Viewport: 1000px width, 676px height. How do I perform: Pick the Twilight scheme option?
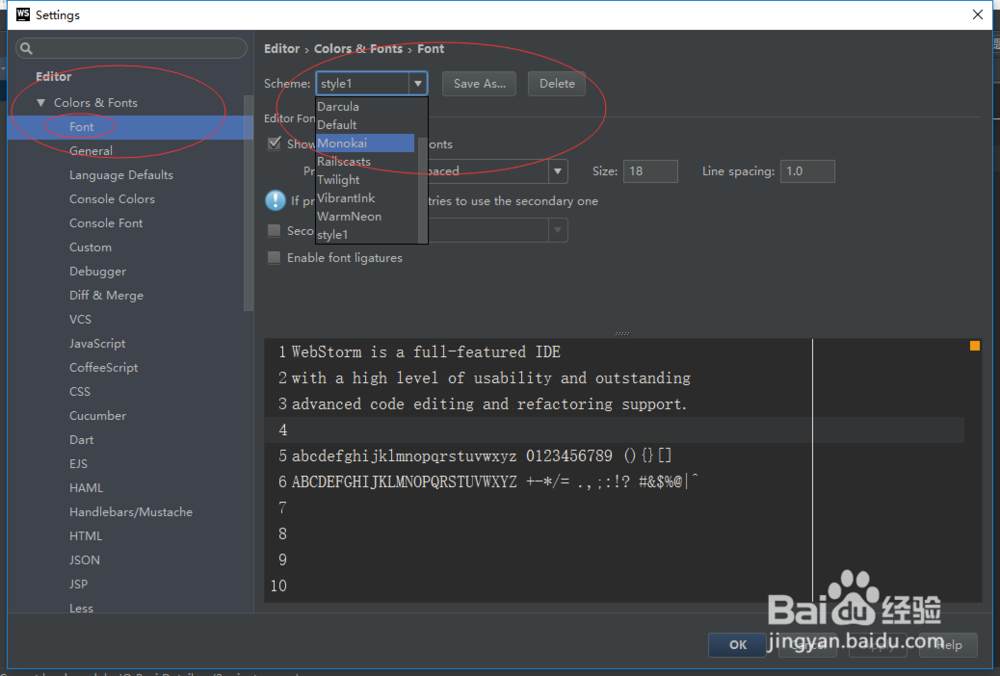point(366,180)
